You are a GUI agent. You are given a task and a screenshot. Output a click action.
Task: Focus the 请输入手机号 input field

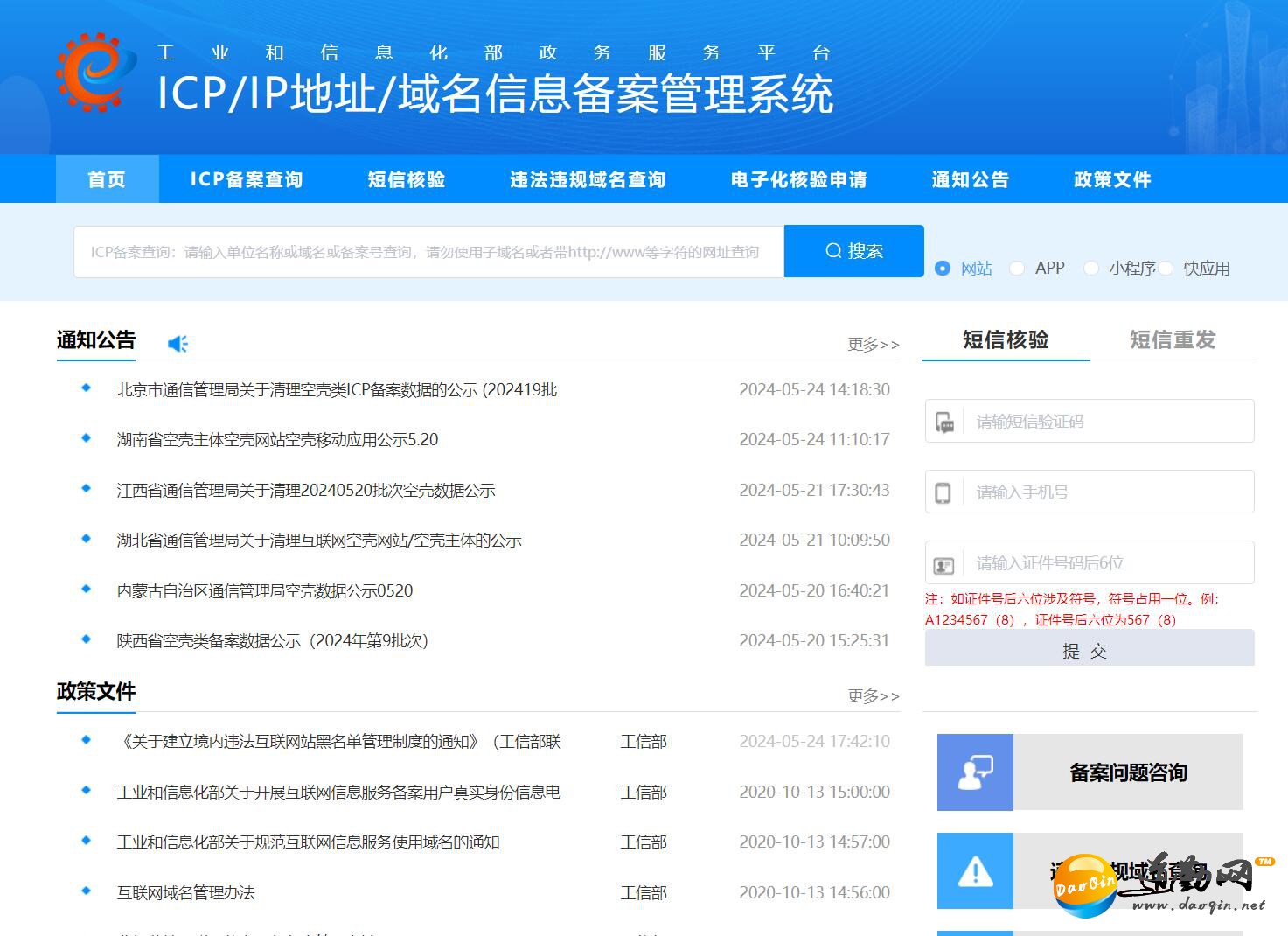[1090, 492]
